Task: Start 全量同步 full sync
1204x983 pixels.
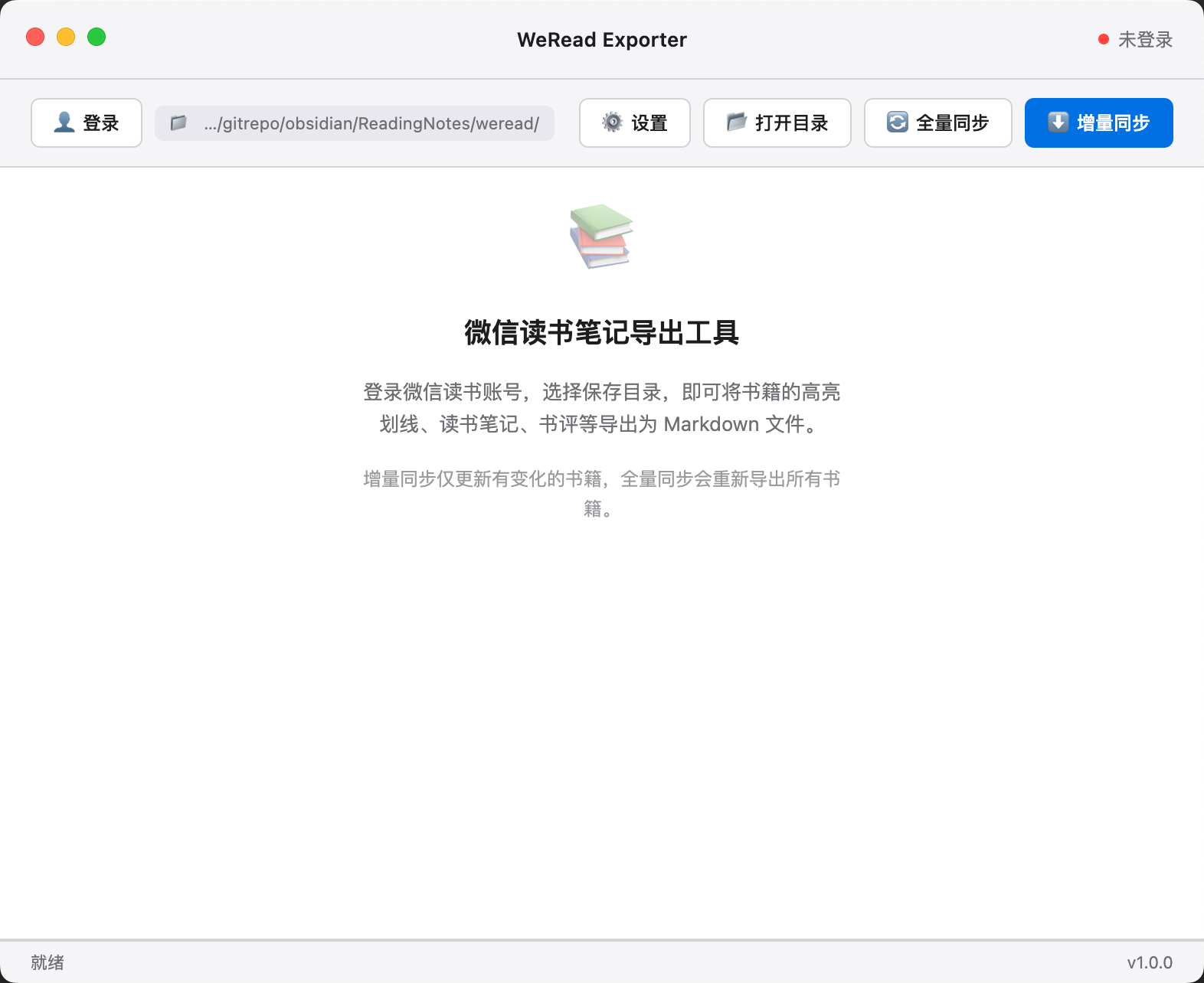Action: [938, 122]
